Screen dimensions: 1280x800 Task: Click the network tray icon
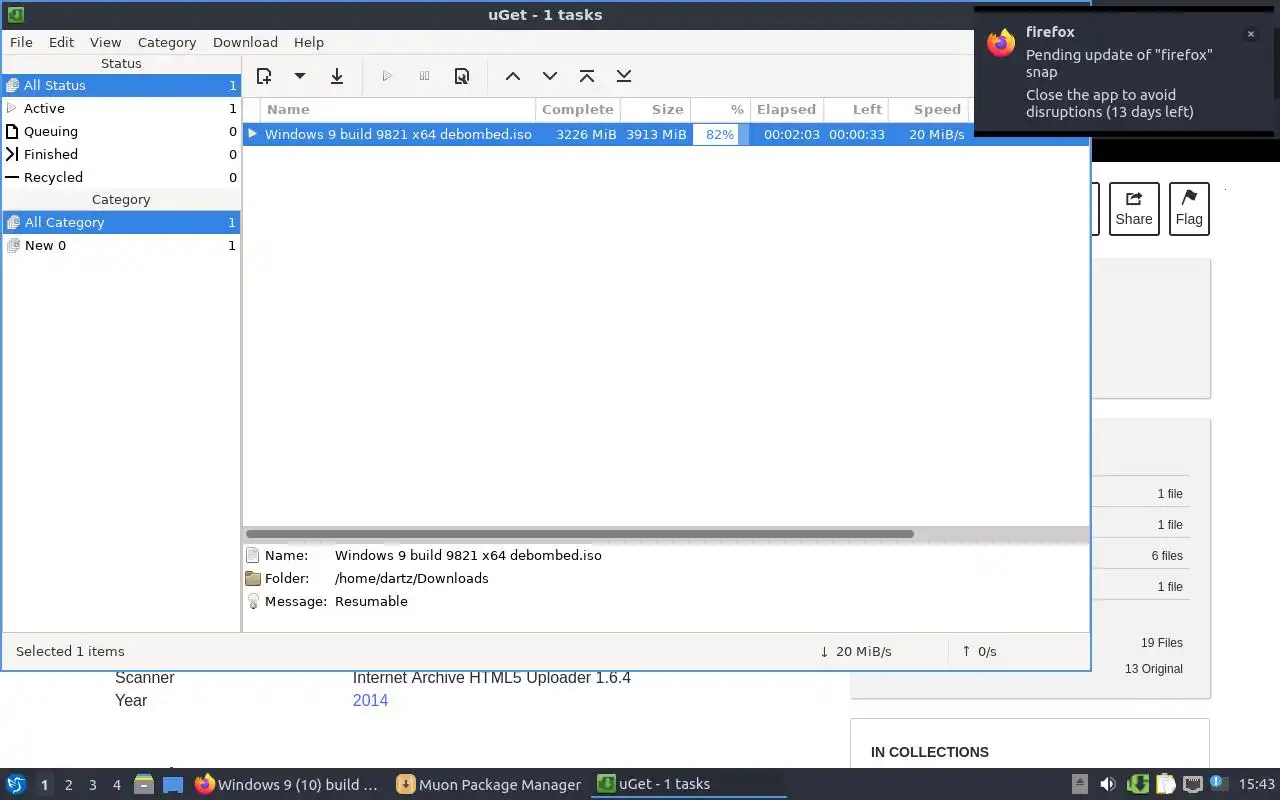(1192, 784)
